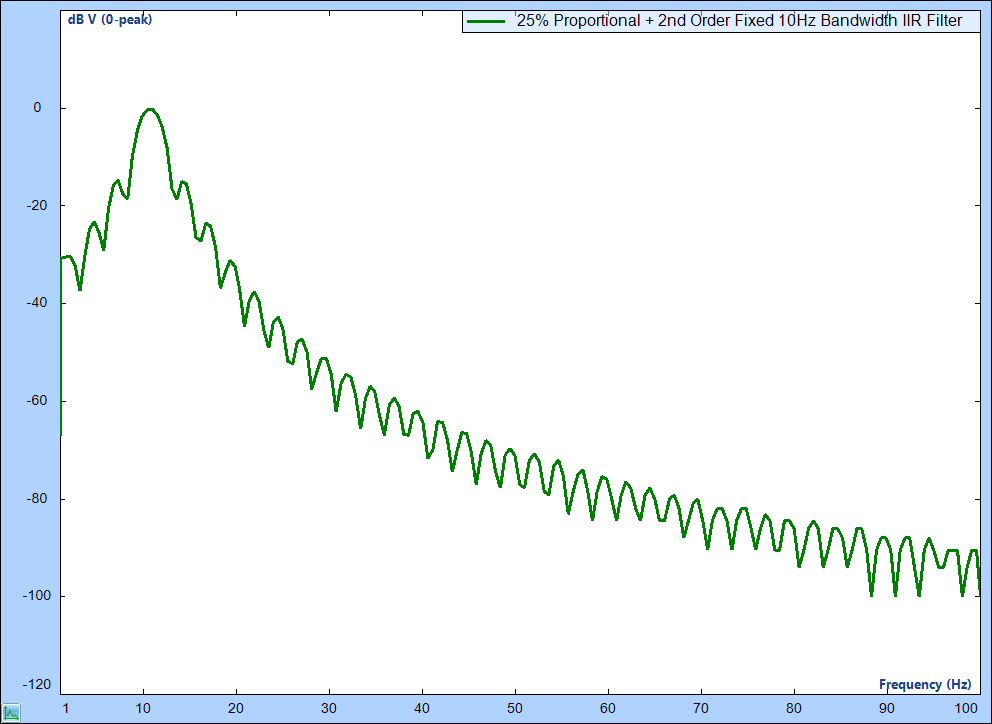
Task: Click the x-axis value 70
Action: 701,708
